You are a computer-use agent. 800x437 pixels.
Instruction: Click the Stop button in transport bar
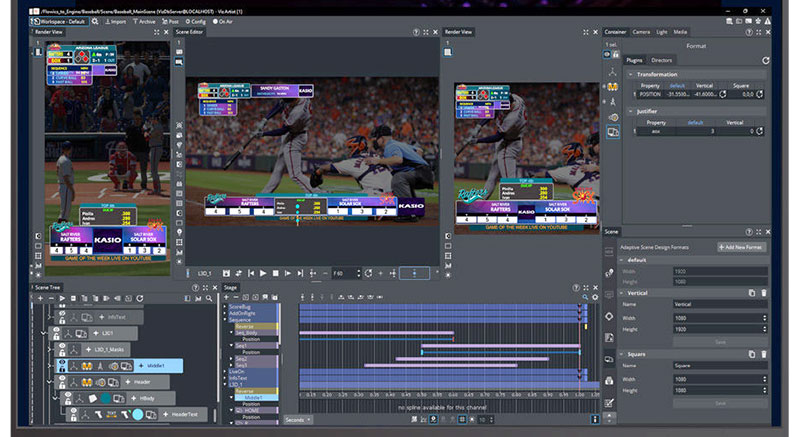pyautogui.click(x=276, y=273)
